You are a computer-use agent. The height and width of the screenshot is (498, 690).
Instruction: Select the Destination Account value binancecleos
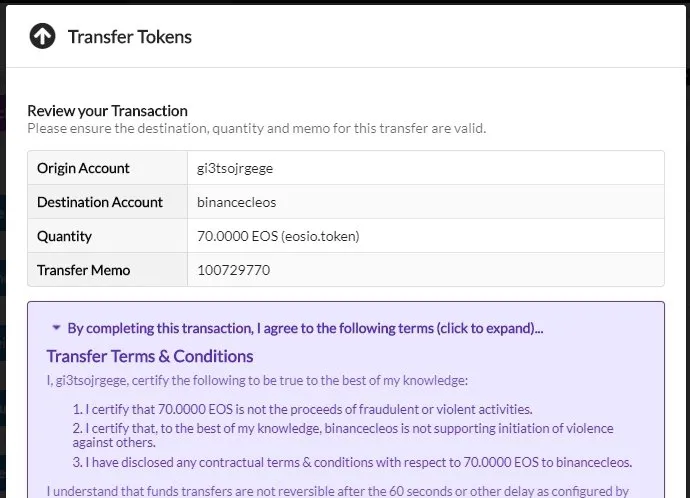(236, 202)
